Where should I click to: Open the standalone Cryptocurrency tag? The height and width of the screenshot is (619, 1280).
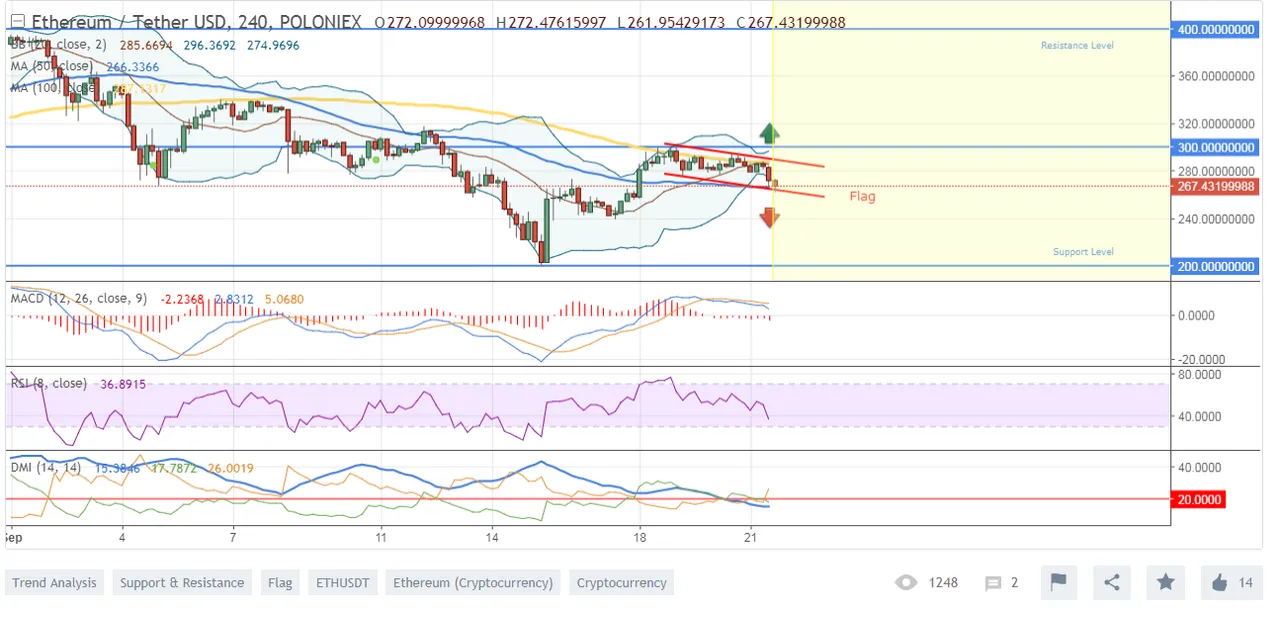point(621,582)
